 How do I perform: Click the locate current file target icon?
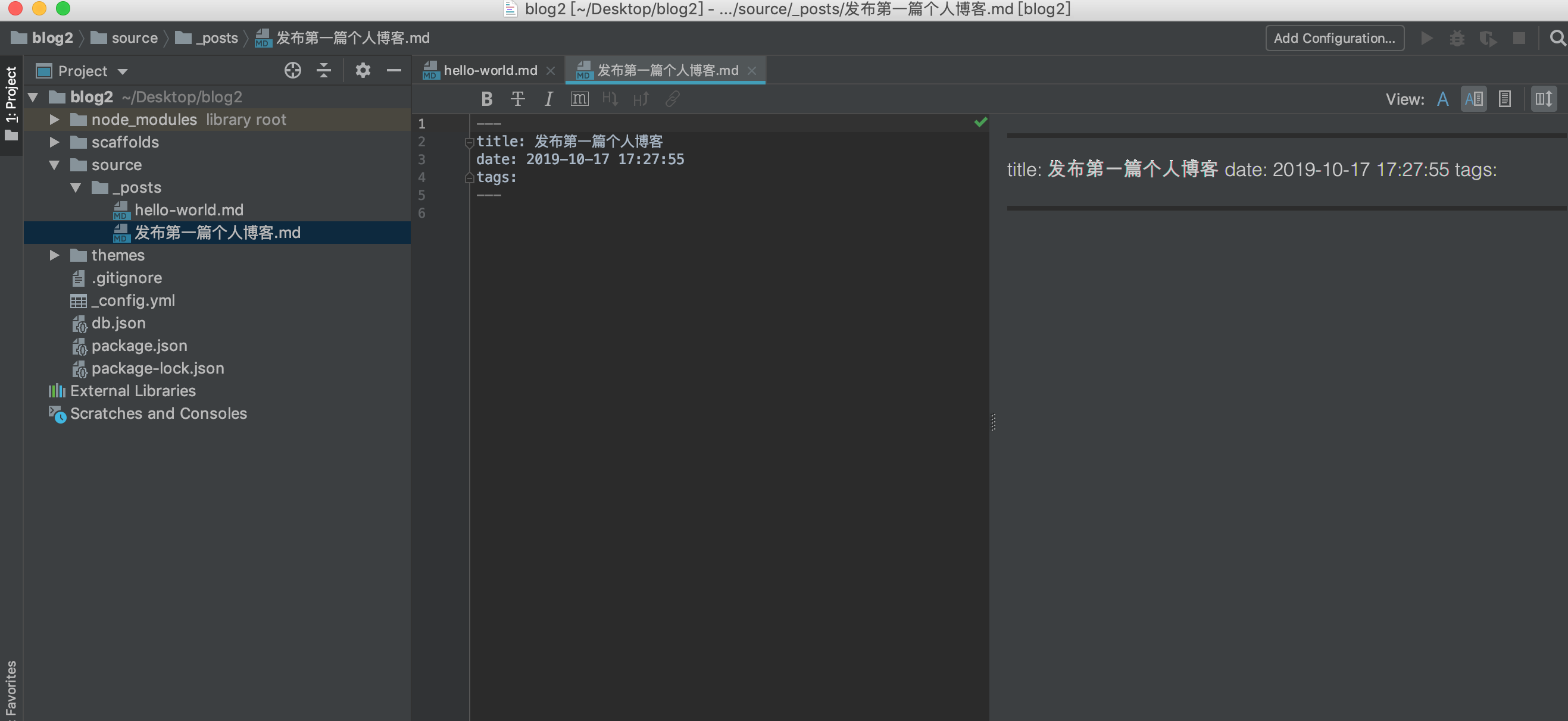click(x=293, y=71)
